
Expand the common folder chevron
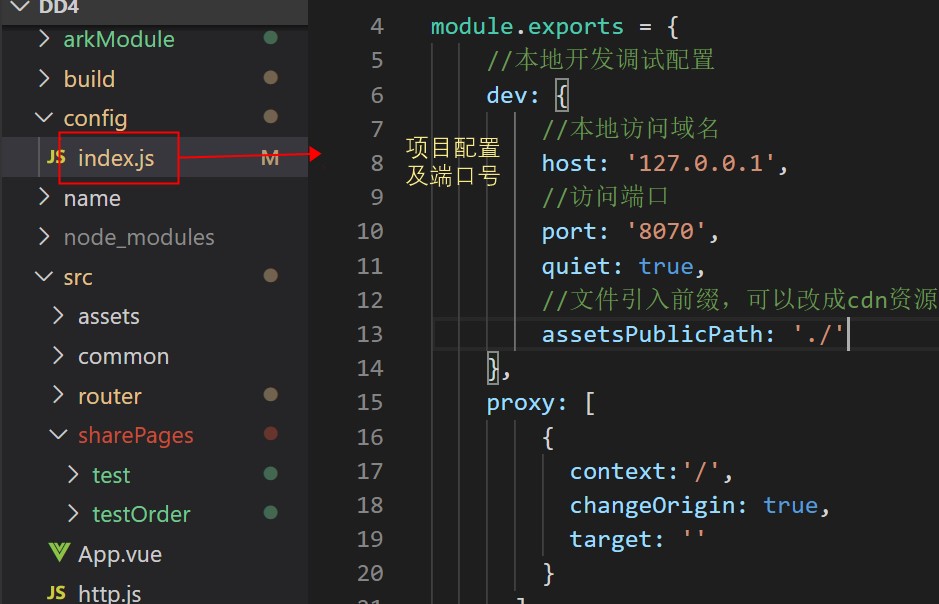[58, 356]
